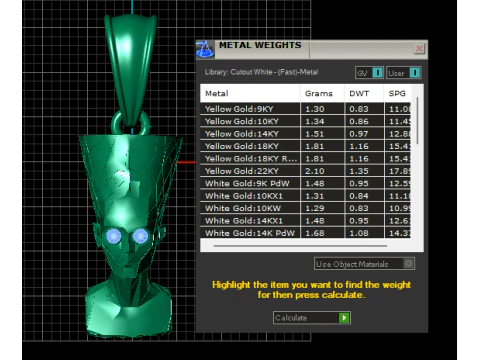
Task: Click the 1.51 grams cell for 14KY
Action: pyautogui.click(x=322, y=134)
